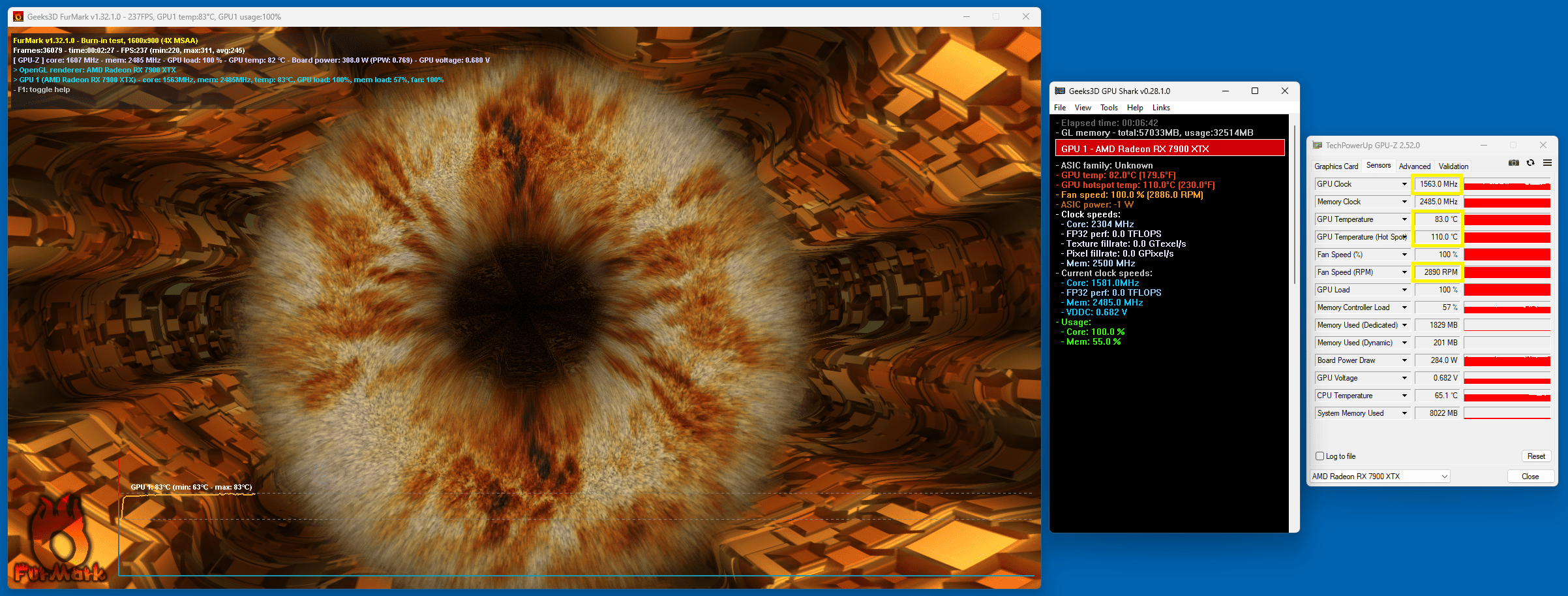Expand the GPU Load sensor dropdown
Screen dimensions: 1568x596
(x=1404, y=290)
